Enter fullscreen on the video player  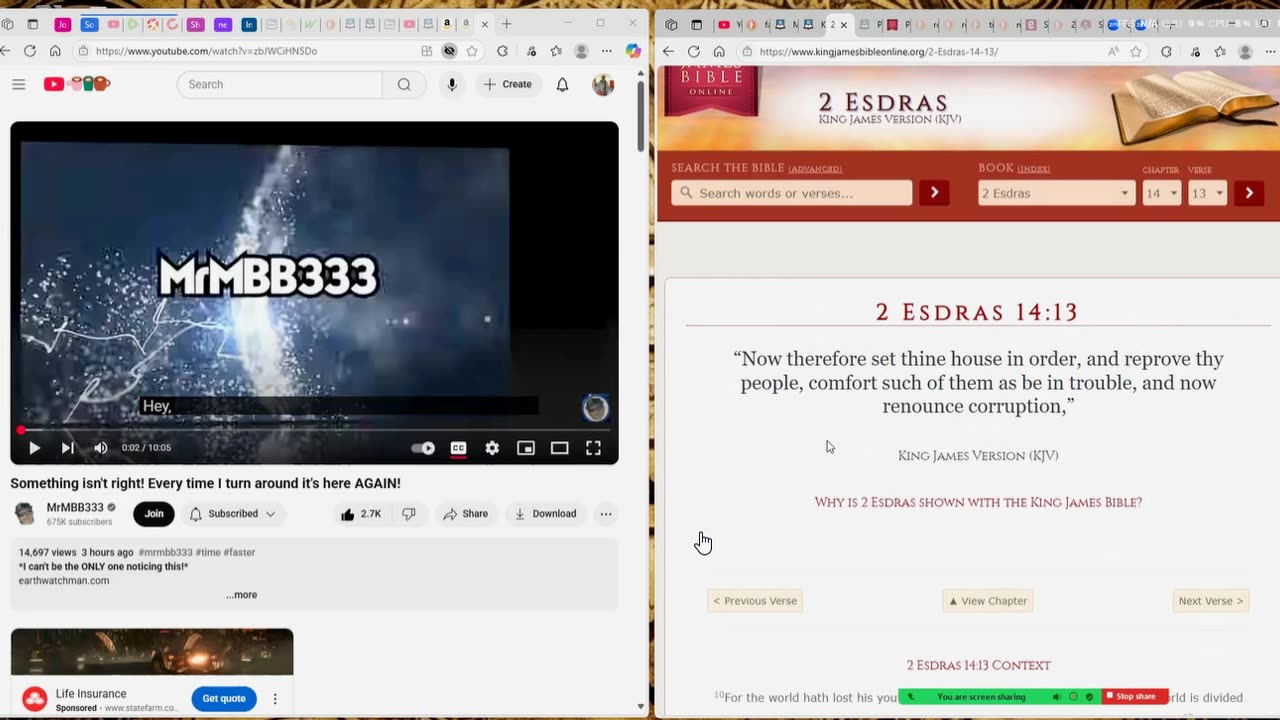[593, 448]
